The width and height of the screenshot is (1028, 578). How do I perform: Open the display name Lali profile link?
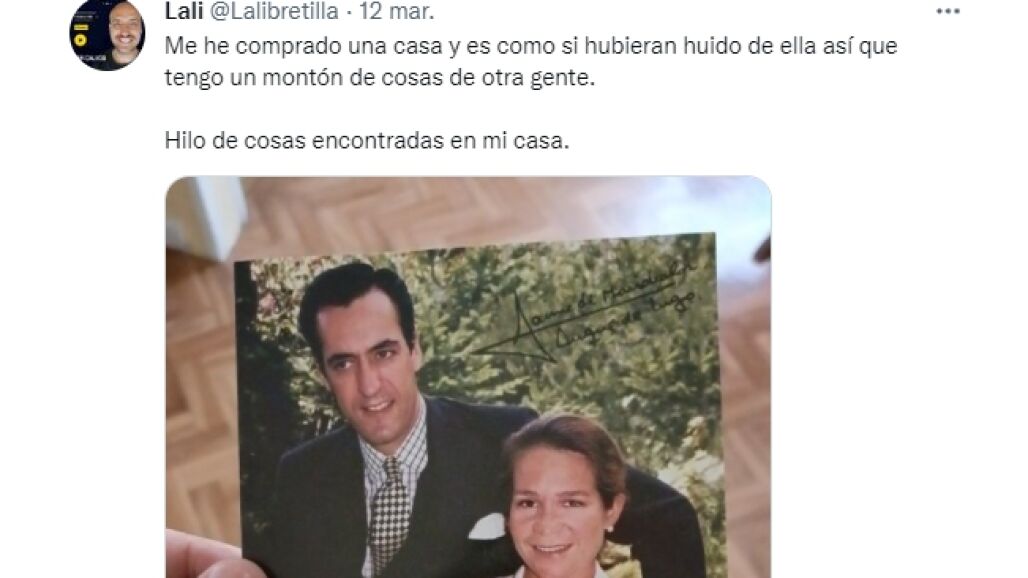click(184, 11)
